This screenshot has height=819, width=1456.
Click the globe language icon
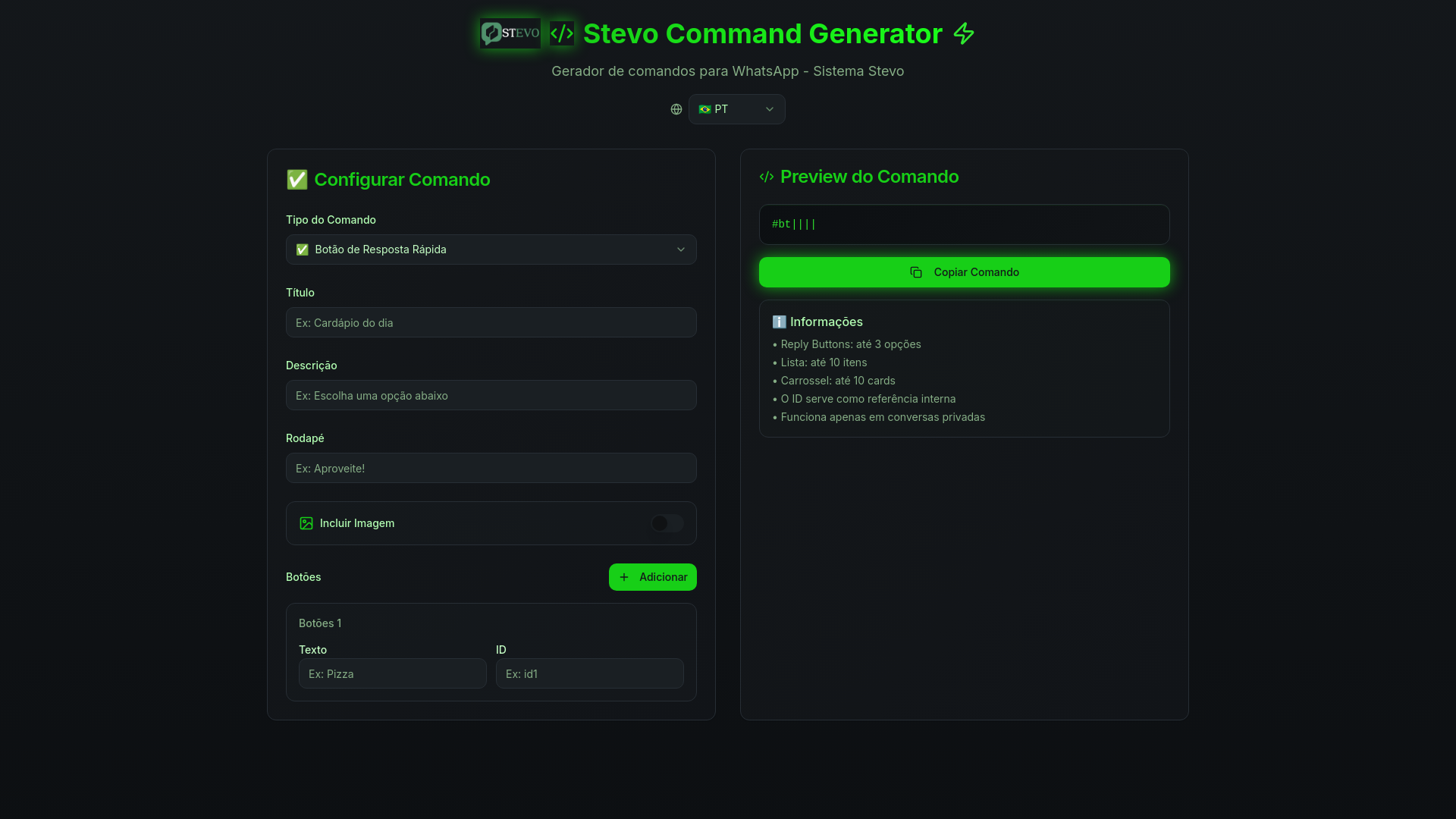click(x=676, y=109)
